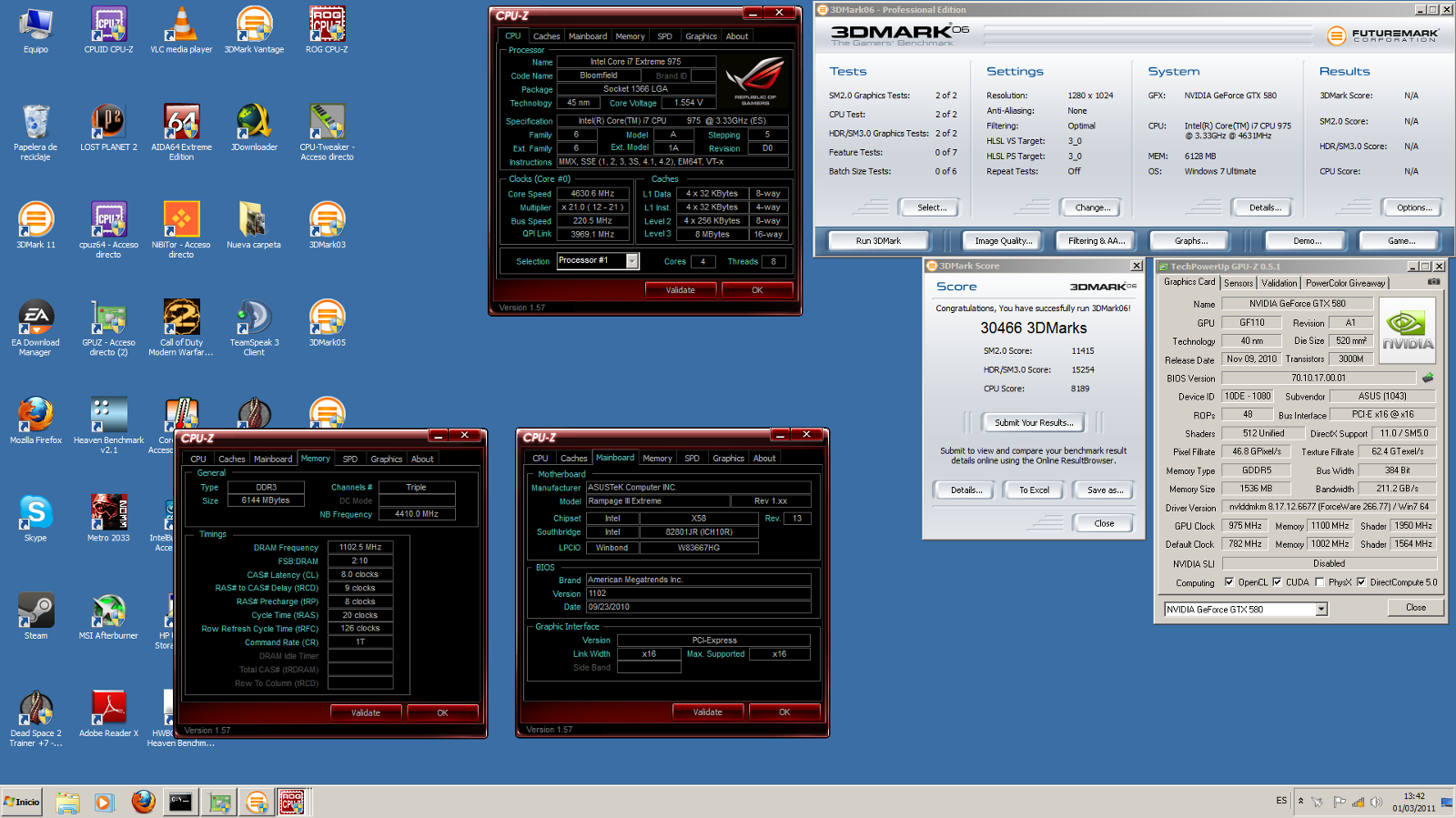Click GPU-Z screenshot camera icon
The image size is (1456, 818).
[x=1434, y=282]
